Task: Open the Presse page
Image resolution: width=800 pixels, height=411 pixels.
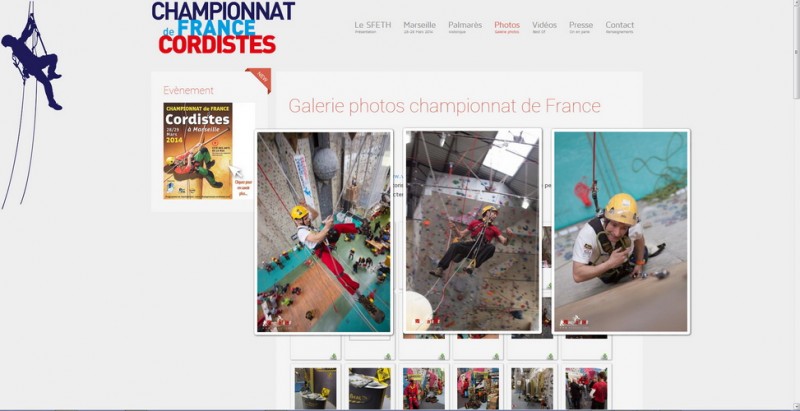Action: (581, 27)
